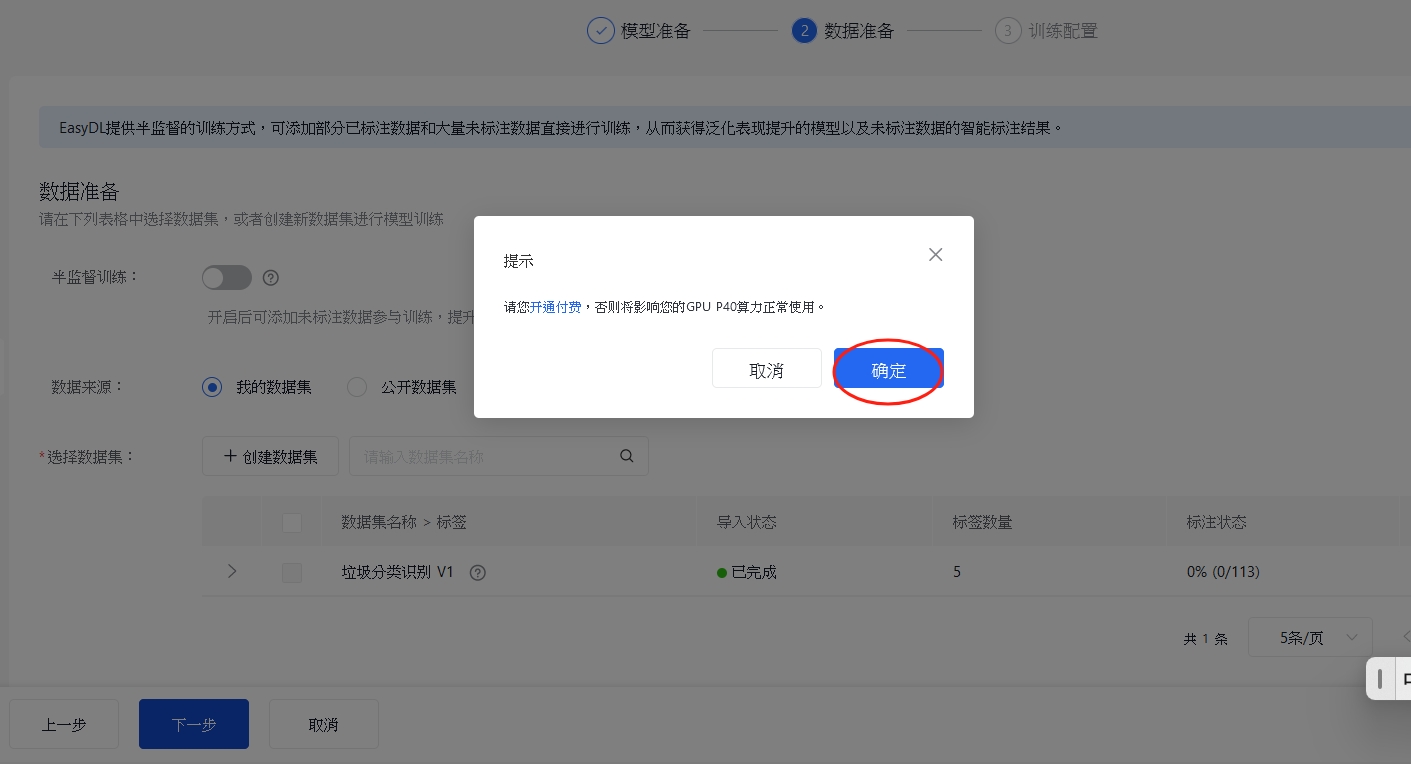Click the 共 1 条 total count text
This screenshot has width=1411, height=764.
[x=1206, y=638]
